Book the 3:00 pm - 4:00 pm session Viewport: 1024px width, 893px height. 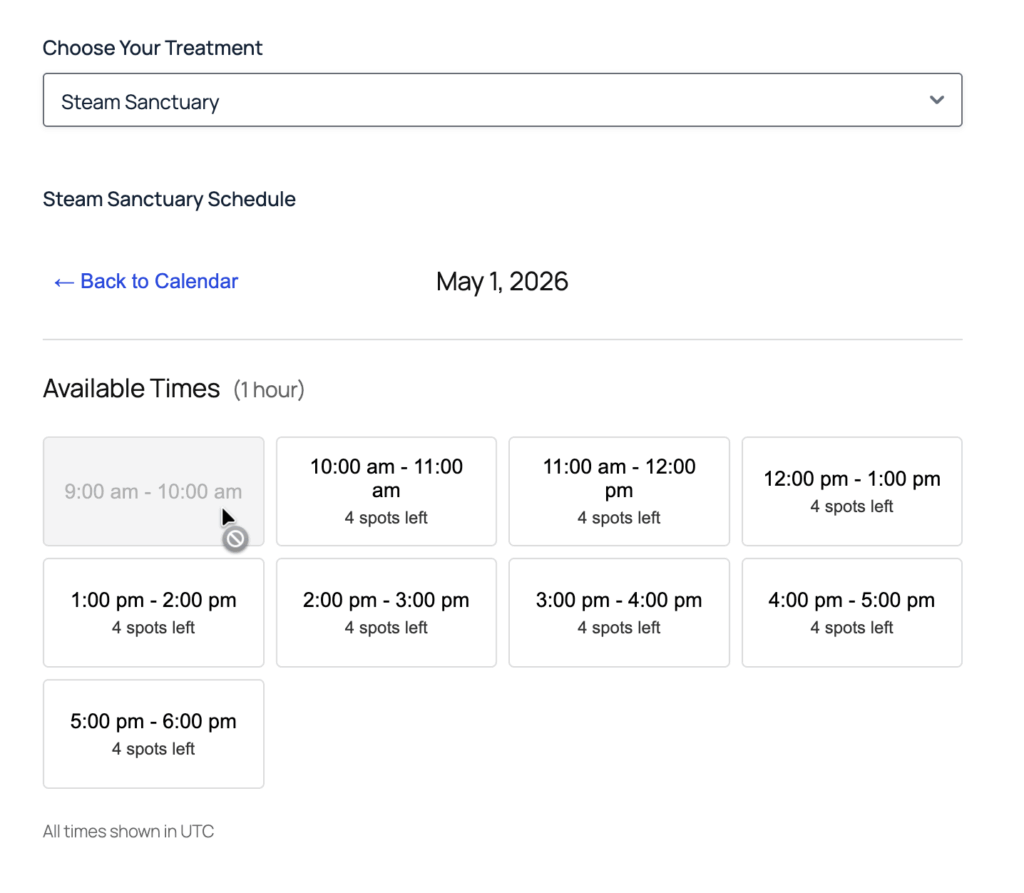pos(619,612)
